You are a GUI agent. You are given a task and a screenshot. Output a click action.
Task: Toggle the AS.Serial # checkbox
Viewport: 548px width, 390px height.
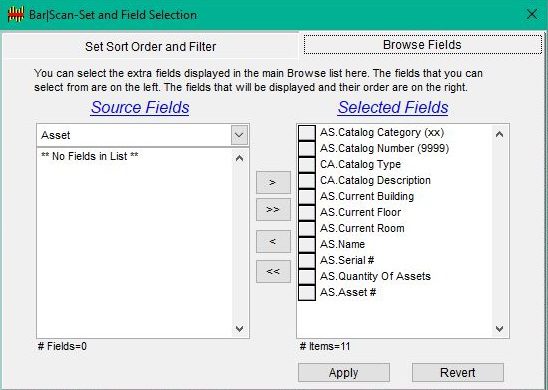tap(307, 260)
